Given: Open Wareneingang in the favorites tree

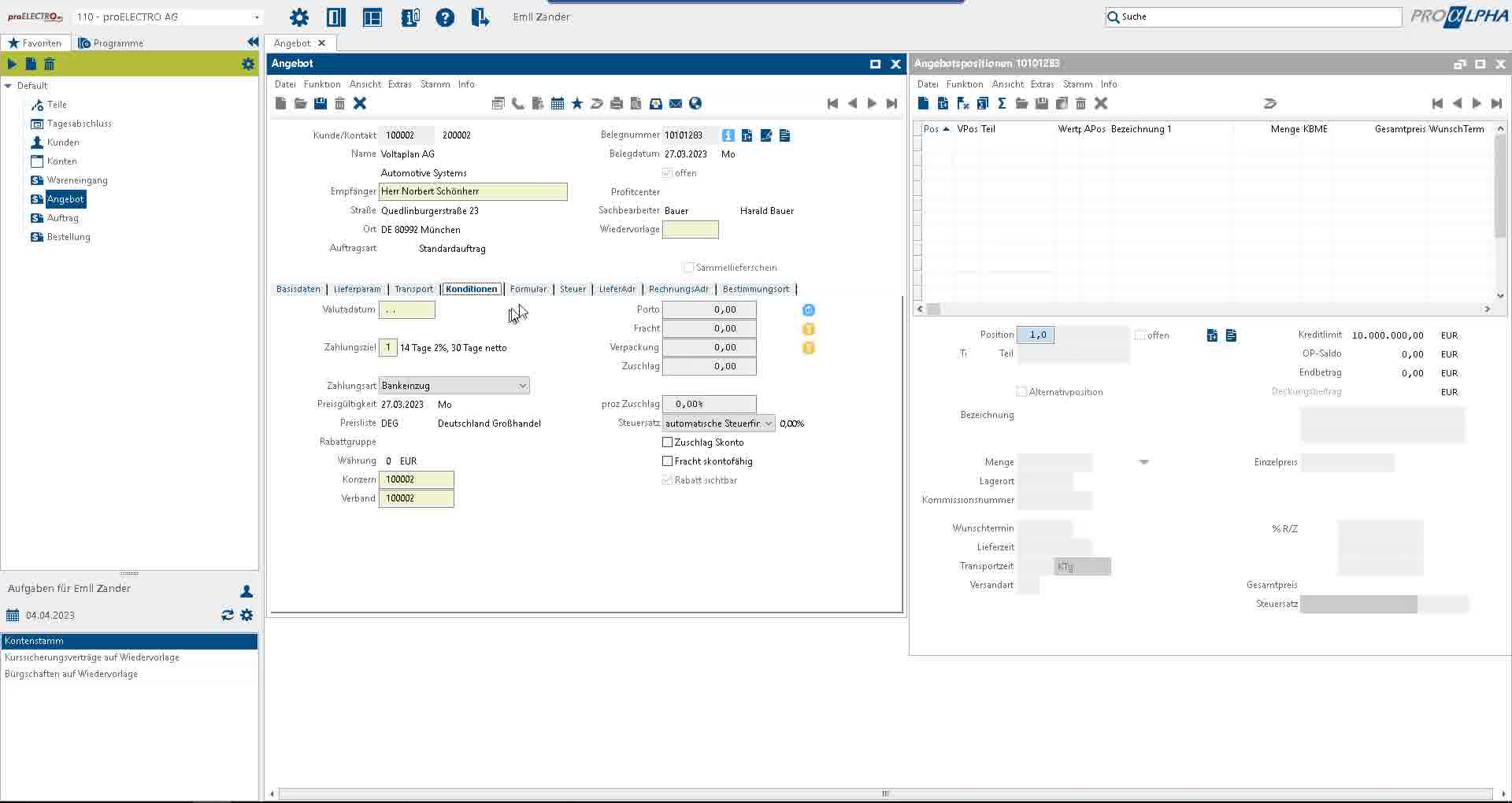Looking at the screenshot, I should tap(77, 180).
